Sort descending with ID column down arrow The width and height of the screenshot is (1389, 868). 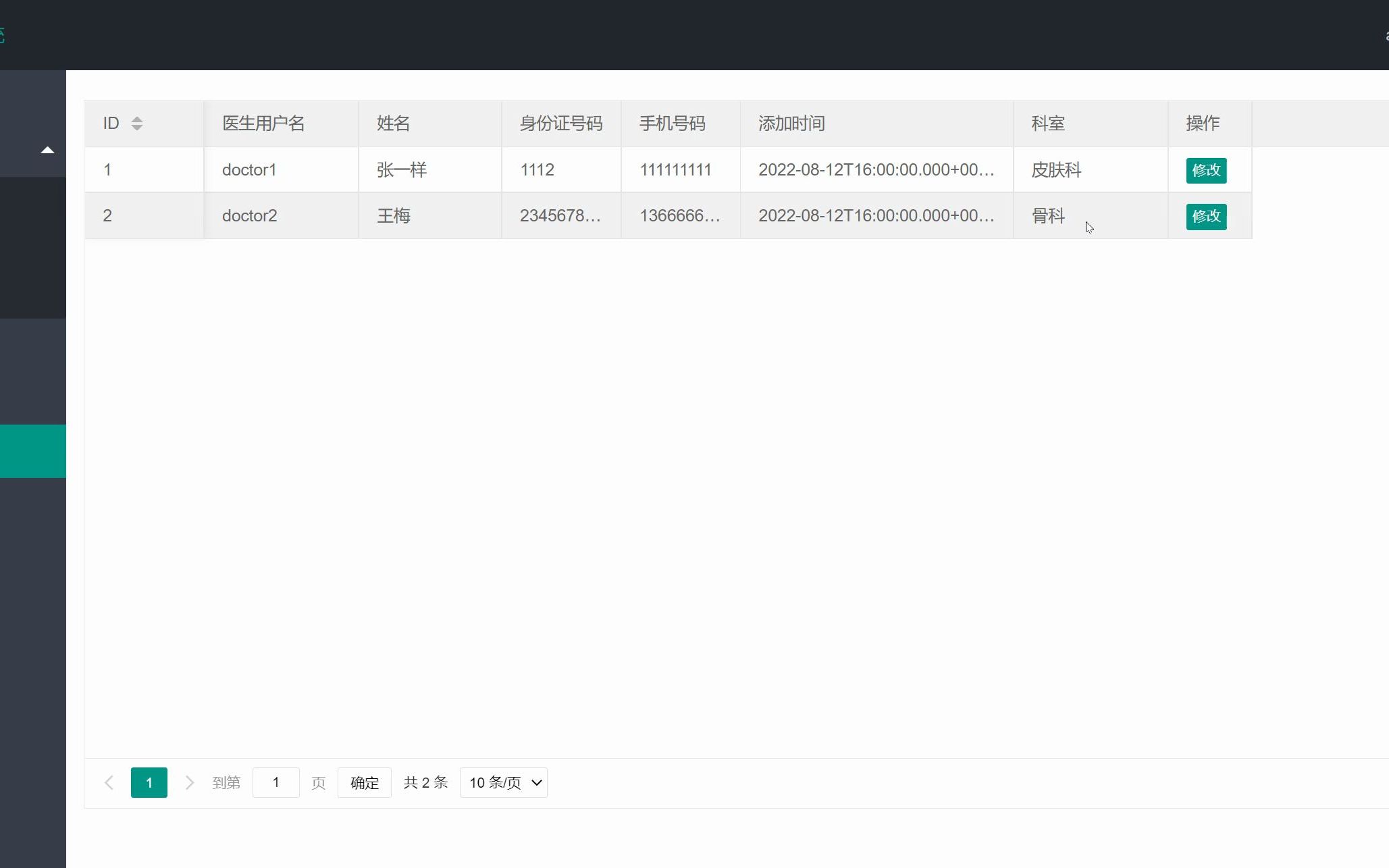point(137,128)
